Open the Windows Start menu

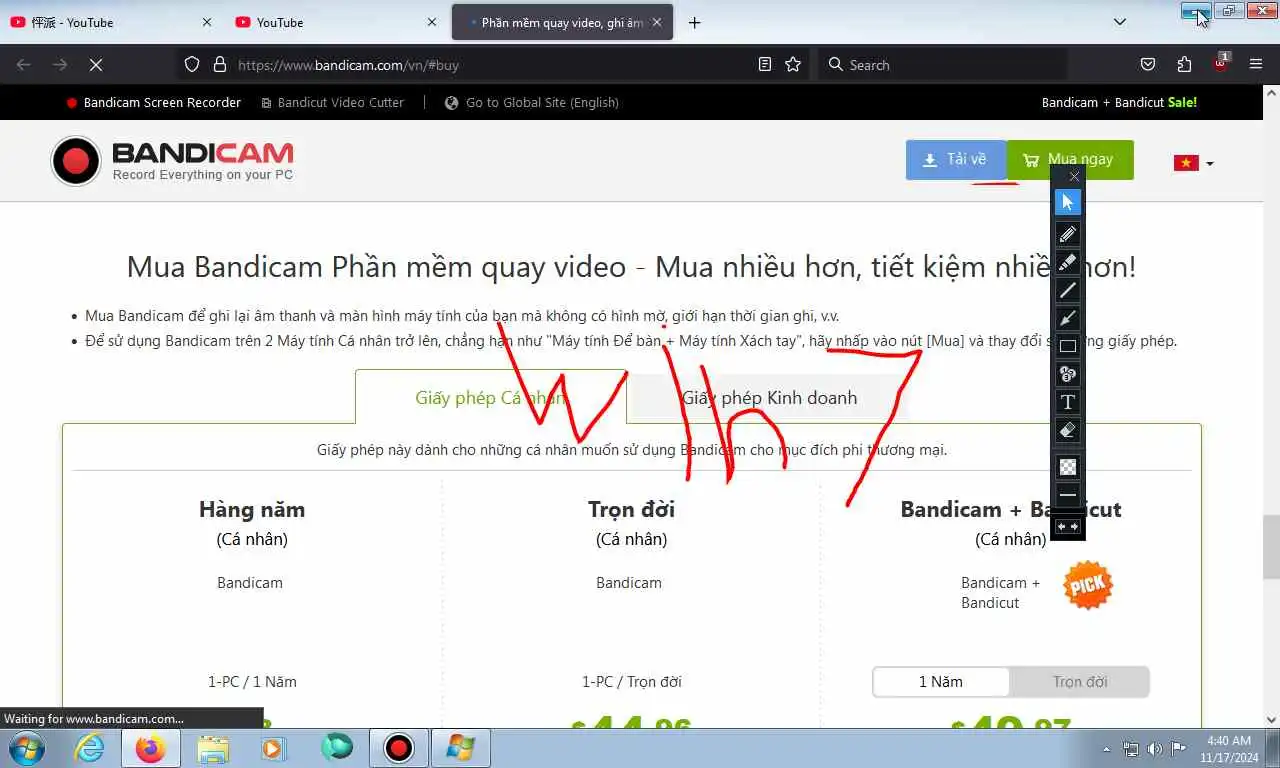point(26,748)
